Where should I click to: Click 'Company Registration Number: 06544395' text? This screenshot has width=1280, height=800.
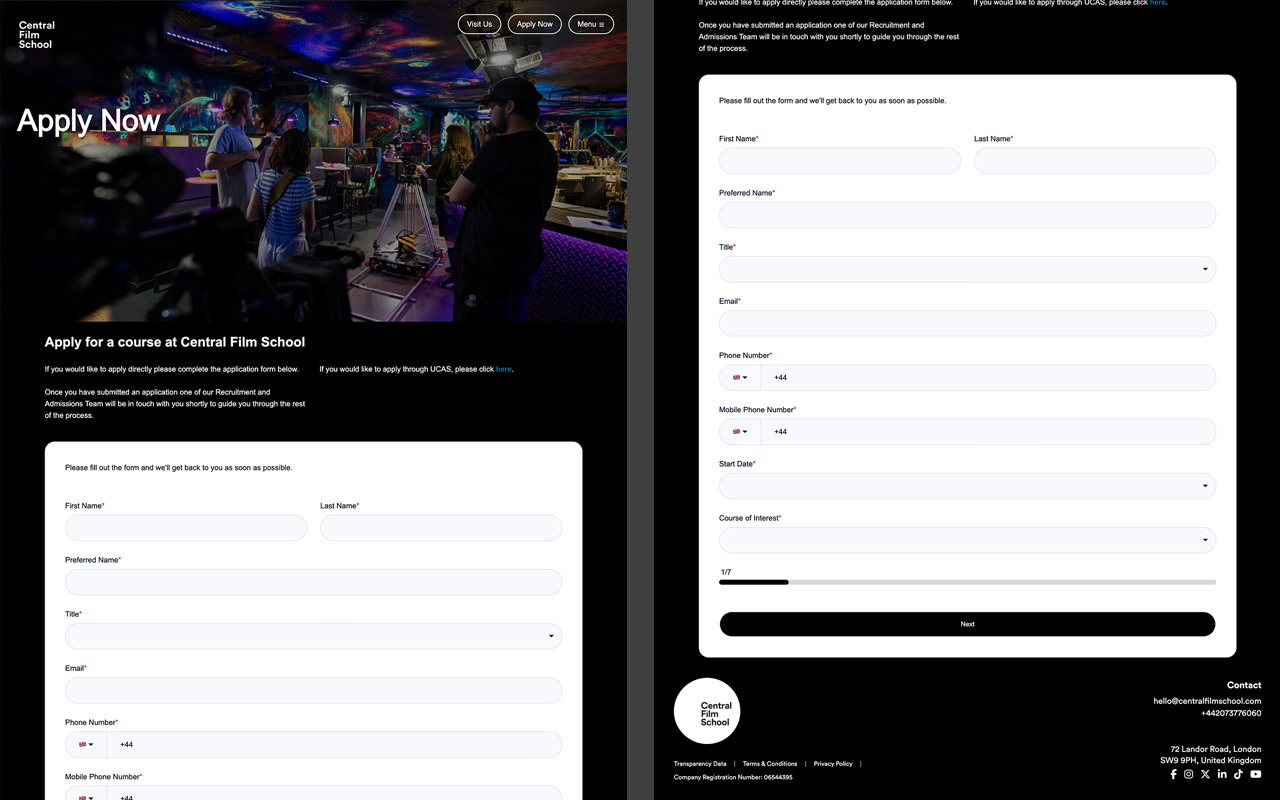click(733, 777)
